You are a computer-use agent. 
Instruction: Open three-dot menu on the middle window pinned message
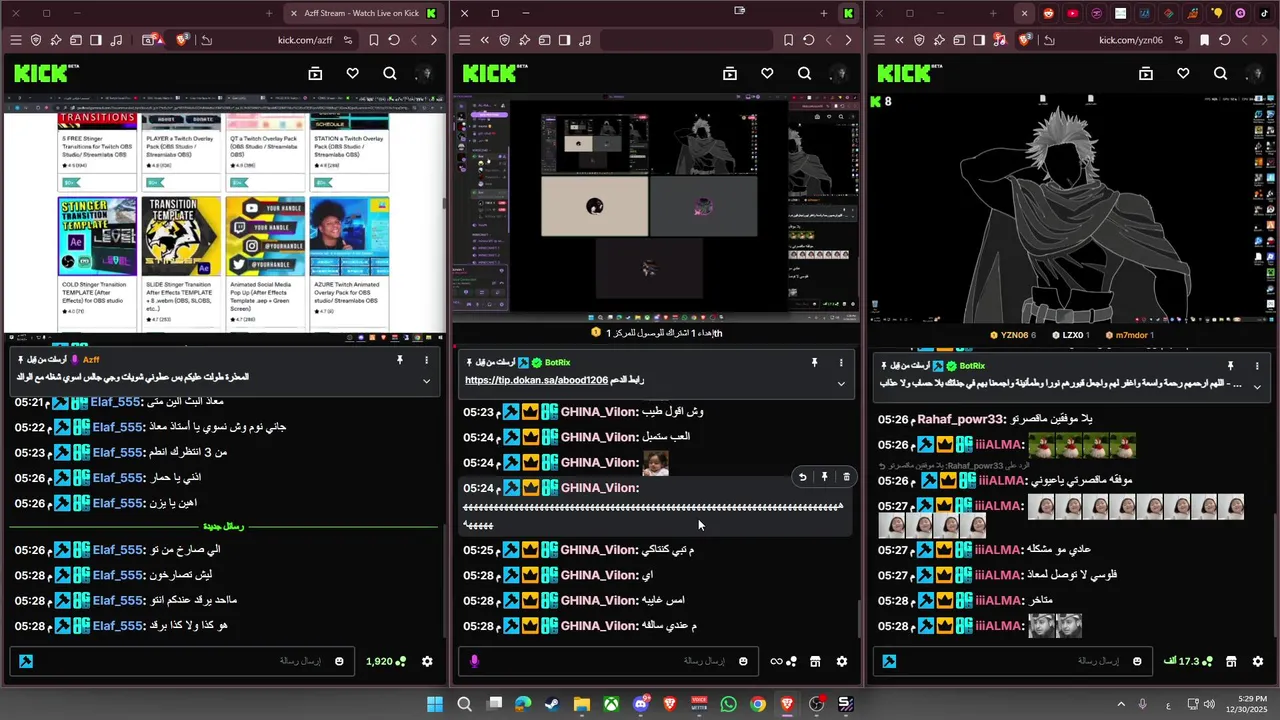pyautogui.click(x=841, y=362)
